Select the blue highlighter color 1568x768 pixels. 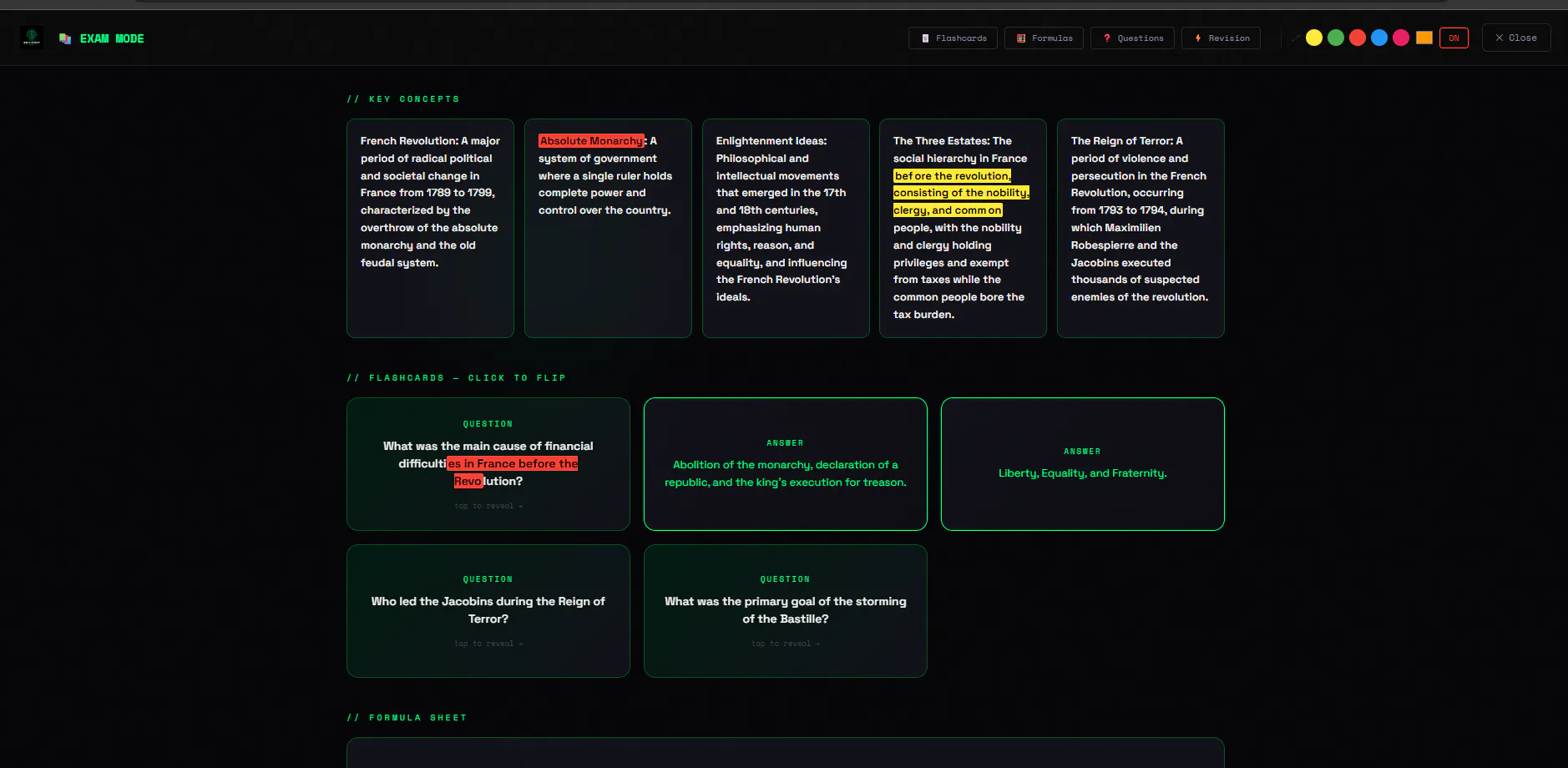1379,38
